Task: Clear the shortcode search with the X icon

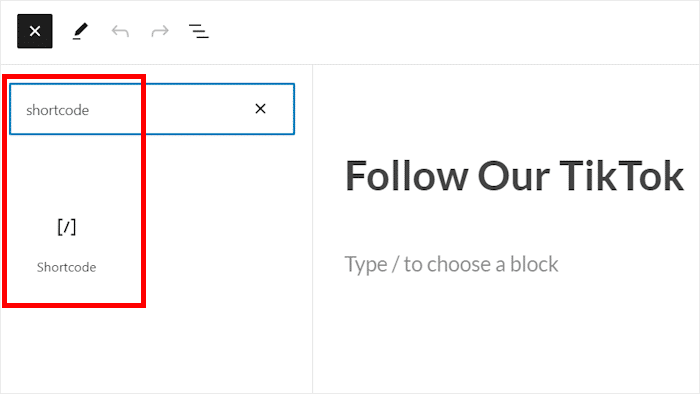Action: click(x=260, y=108)
